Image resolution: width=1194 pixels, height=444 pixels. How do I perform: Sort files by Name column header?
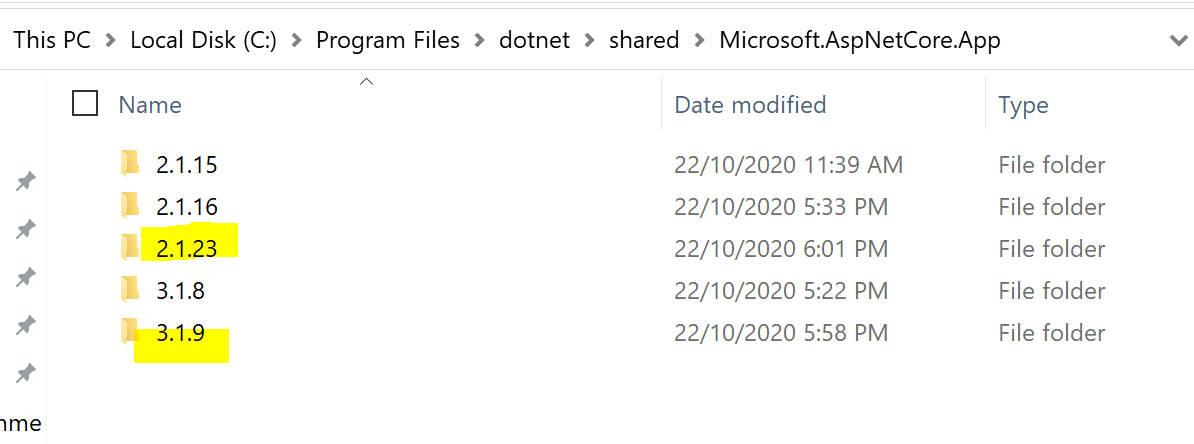150,105
